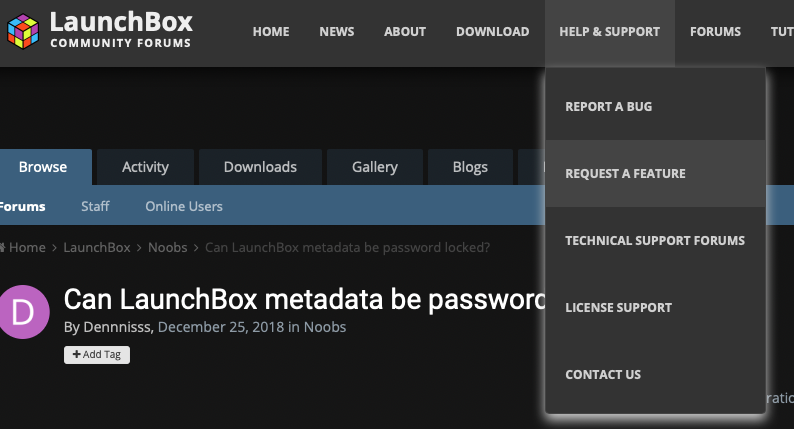The image size is (794, 429).
Task: Click the purple D user avatar
Action: click(23, 312)
